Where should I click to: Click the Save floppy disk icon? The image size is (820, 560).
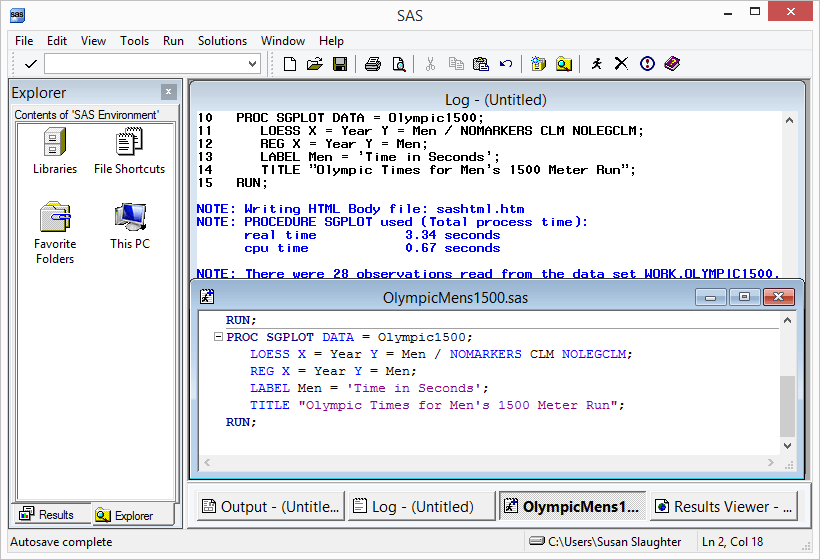tap(340, 64)
